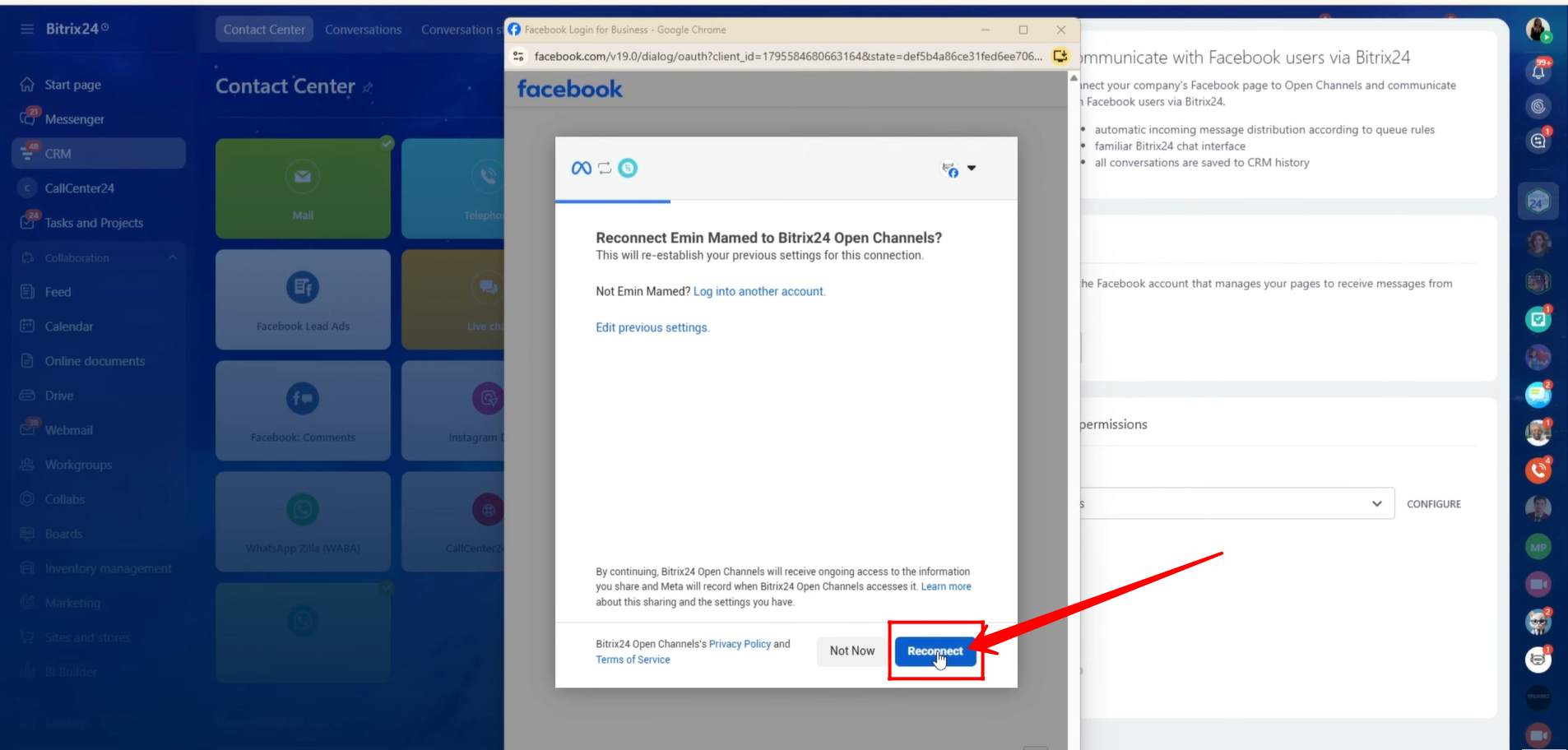
Task: Open the permissions dropdown chevron
Action: [1376, 503]
